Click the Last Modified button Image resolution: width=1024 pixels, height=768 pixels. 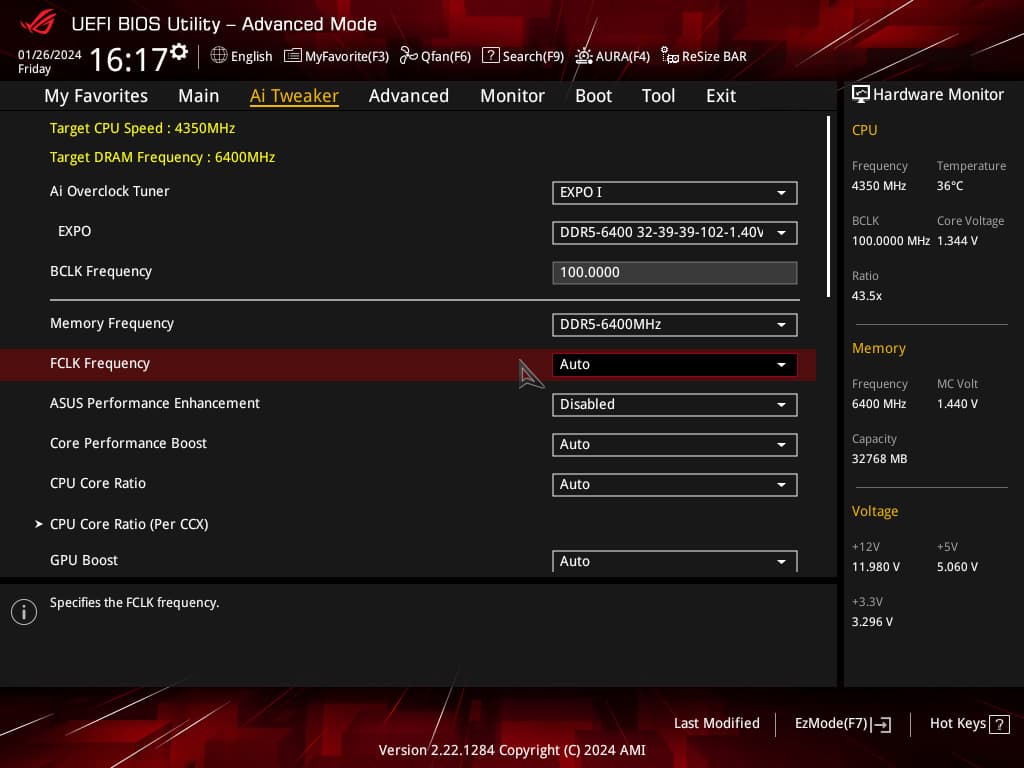tap(717, 723)
